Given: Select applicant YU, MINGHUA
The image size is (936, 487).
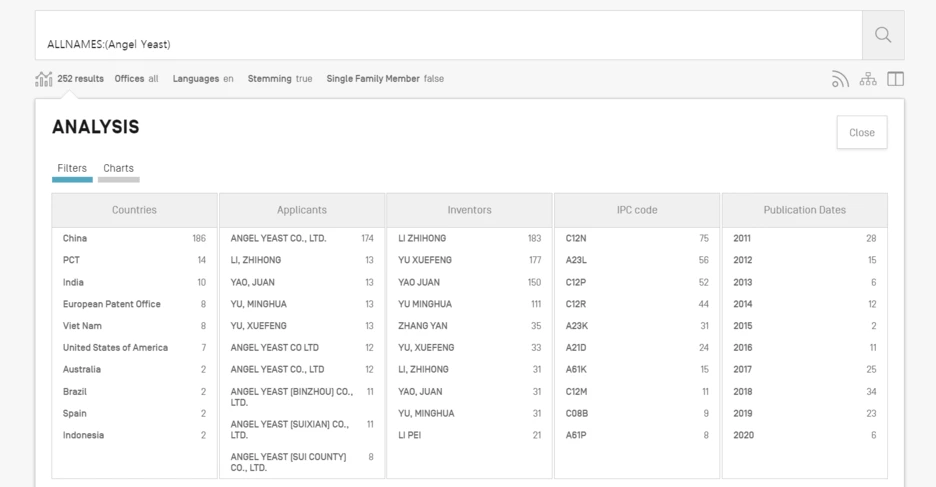Looking at the screenshot, I should (302, 304).
